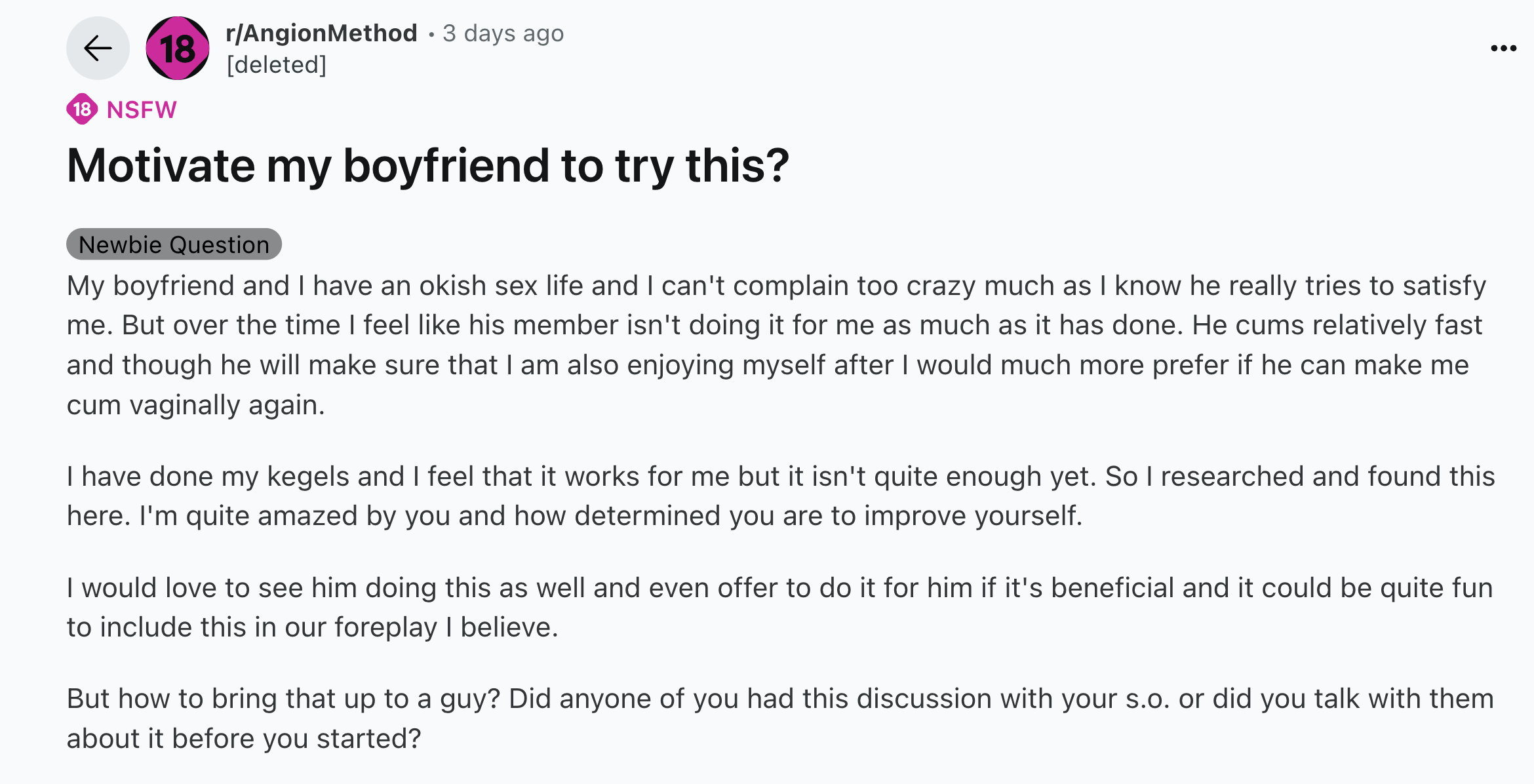Click the paragraph starting 'I would love to see'
This screenshot has height=784, width=1534.
779,608
